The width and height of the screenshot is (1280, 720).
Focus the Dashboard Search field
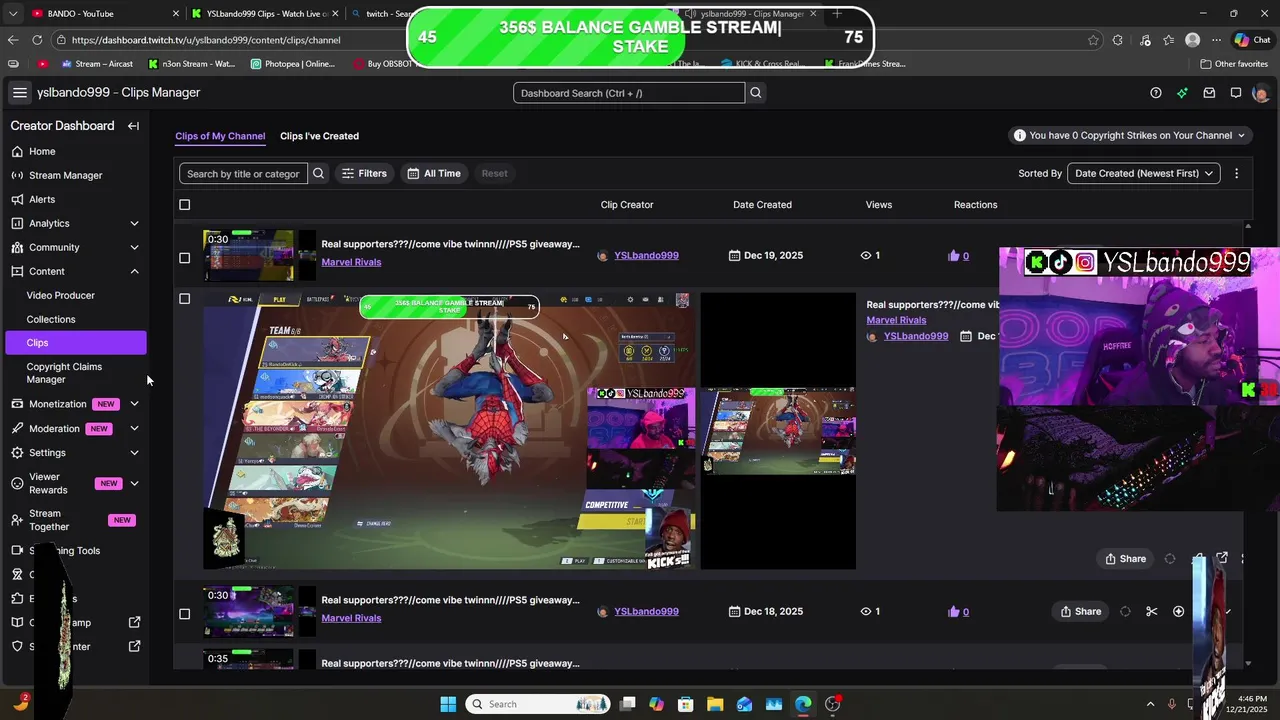click(x=629, y=93)
